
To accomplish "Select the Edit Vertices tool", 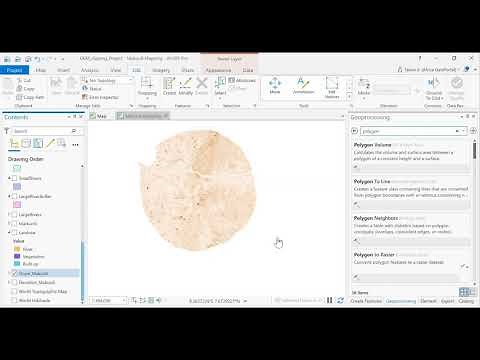I will (x=332, y=87).
